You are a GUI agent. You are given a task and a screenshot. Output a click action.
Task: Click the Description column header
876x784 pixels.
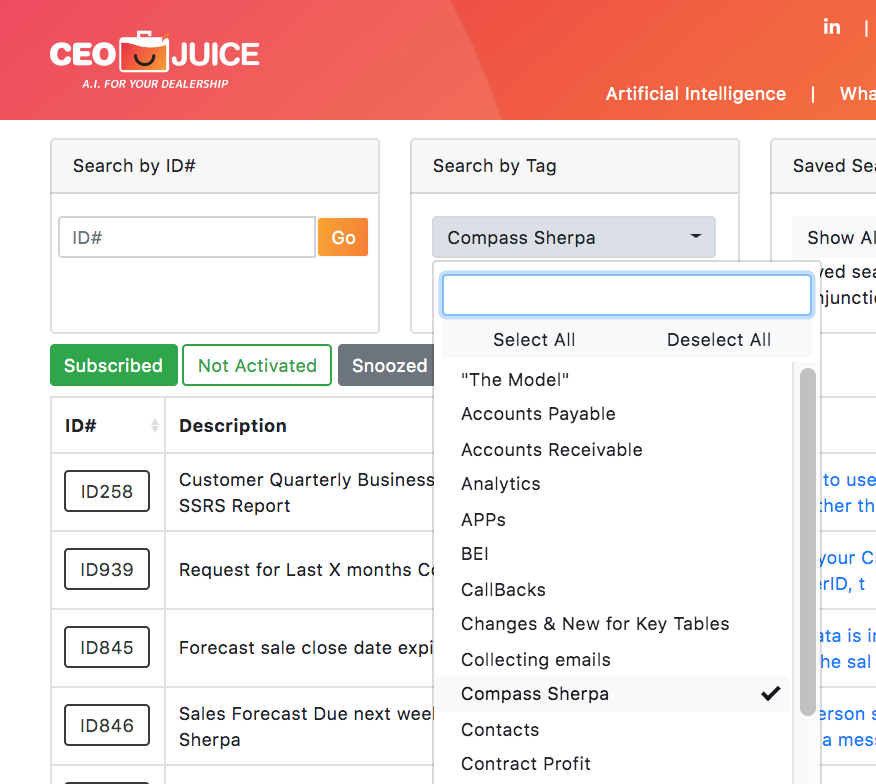click(232, 426)
